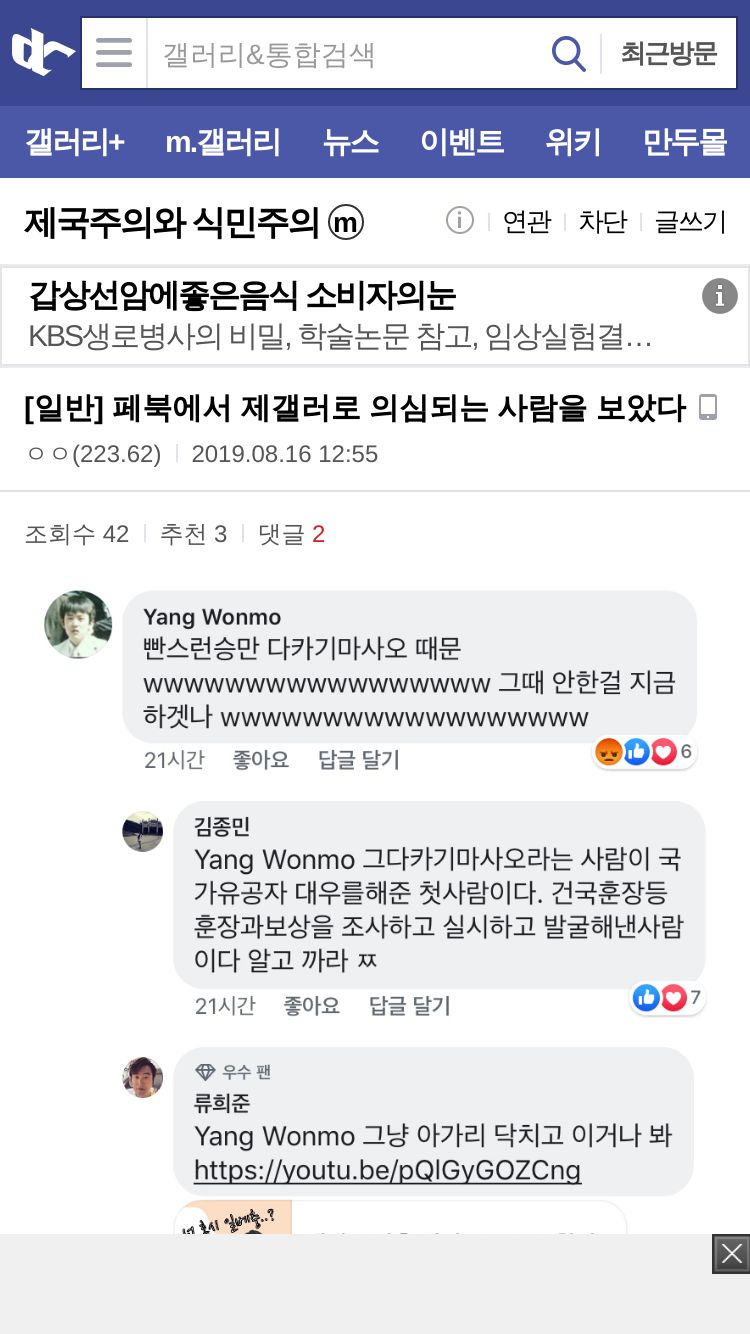Close the bottom ad banner
The width and height of the screenshot is (750, 1334).
pos(731,1254)
